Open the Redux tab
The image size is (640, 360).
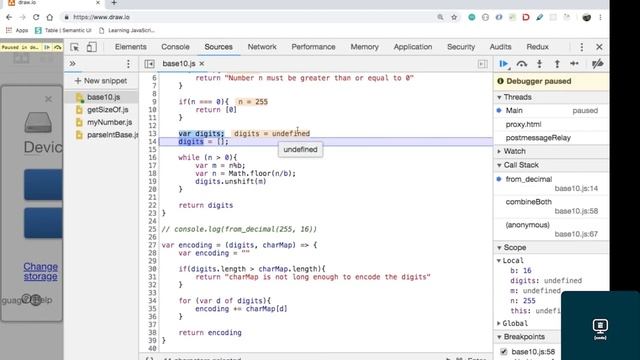point(538,47)
